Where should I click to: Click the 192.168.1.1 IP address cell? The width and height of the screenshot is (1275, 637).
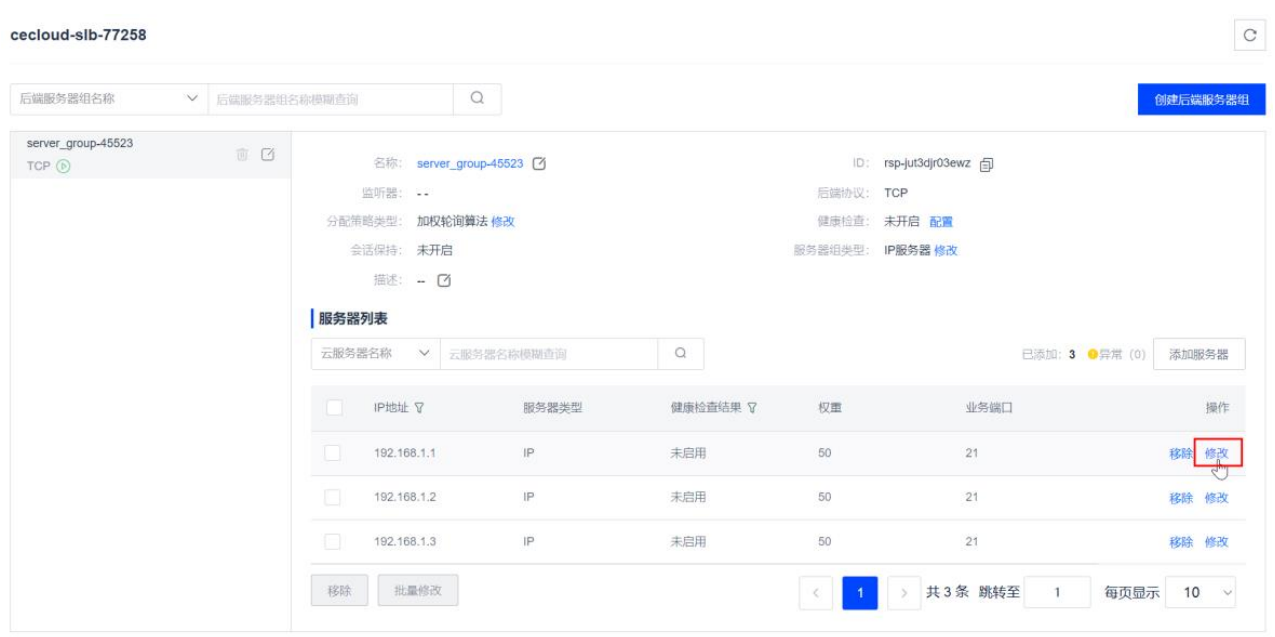click(x=405, y=453)
